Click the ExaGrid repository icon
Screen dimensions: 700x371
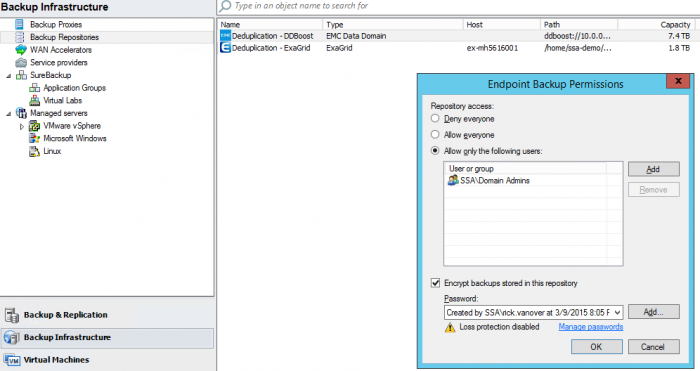click(225, 48)
